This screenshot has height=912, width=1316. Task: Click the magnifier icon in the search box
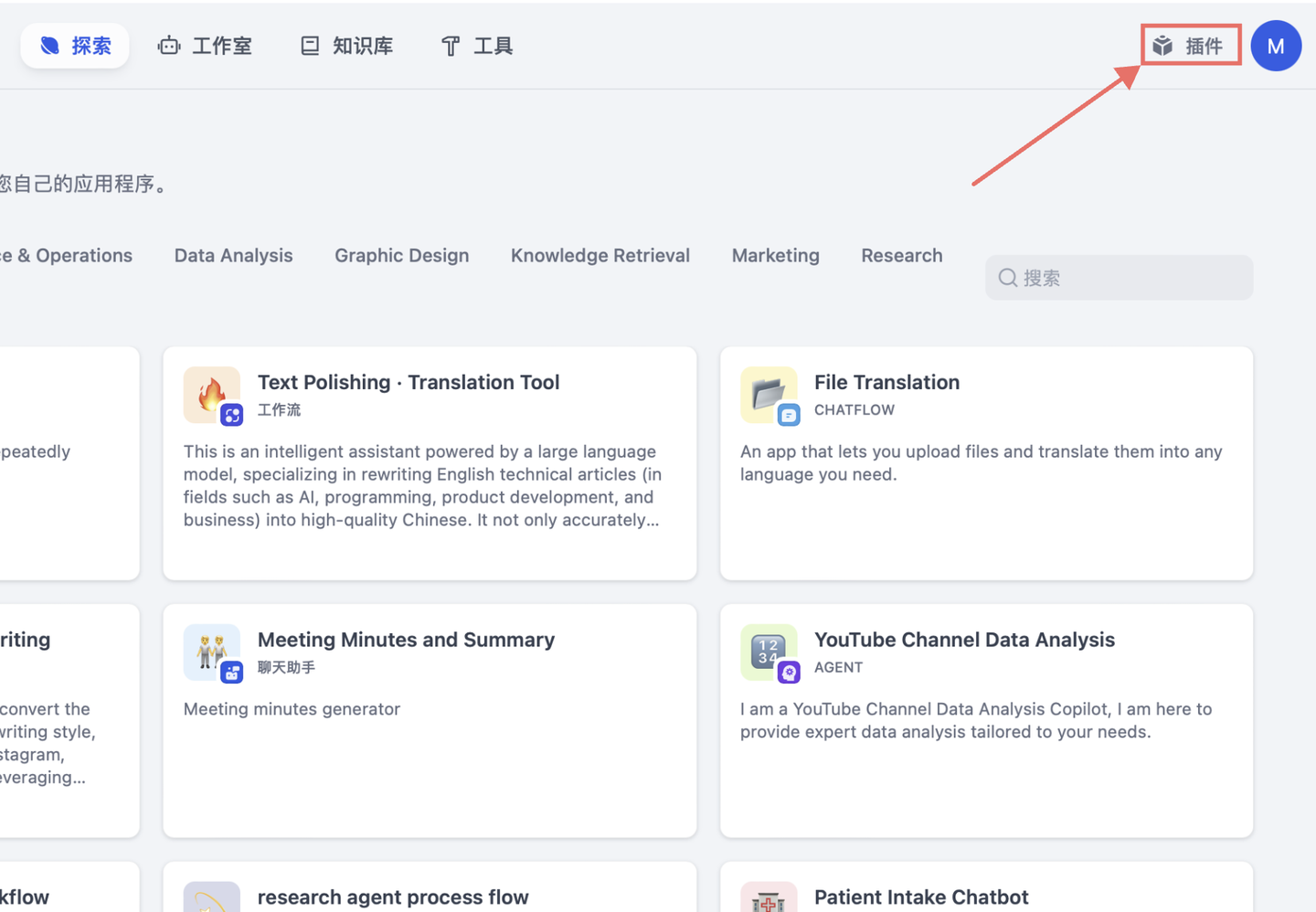(1007, 277)
